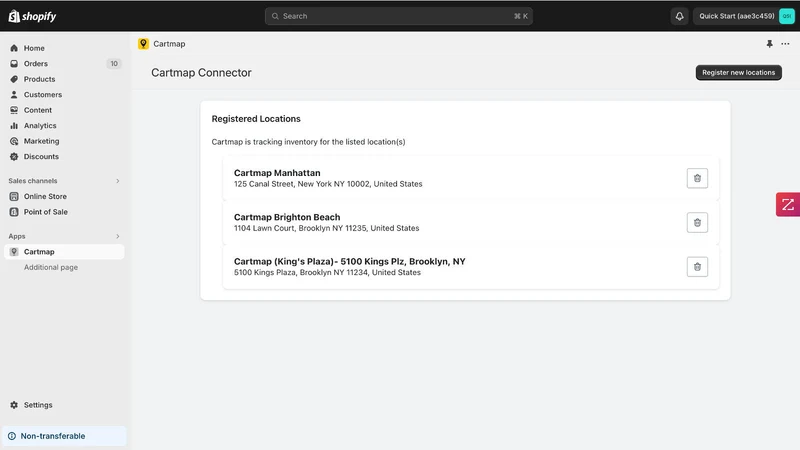Delete the King's Plaza location
The width and height of the screenshot is (800, 450).
697,267
